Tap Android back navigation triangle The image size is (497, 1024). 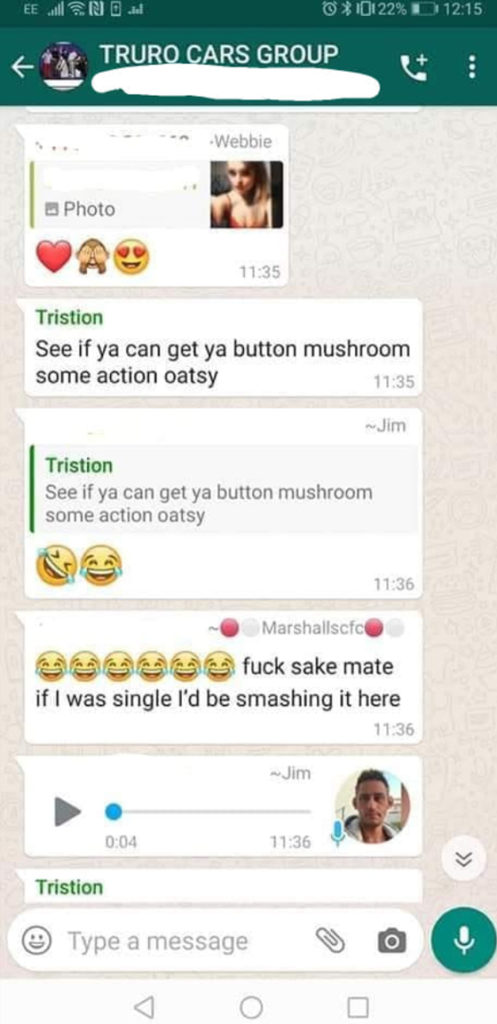(x=145, y=1006)
